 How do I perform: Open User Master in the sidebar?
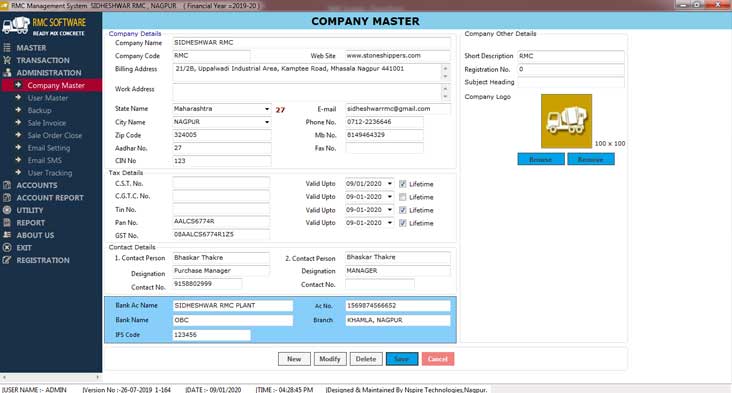pyautogui.click(x=48, y=98)
